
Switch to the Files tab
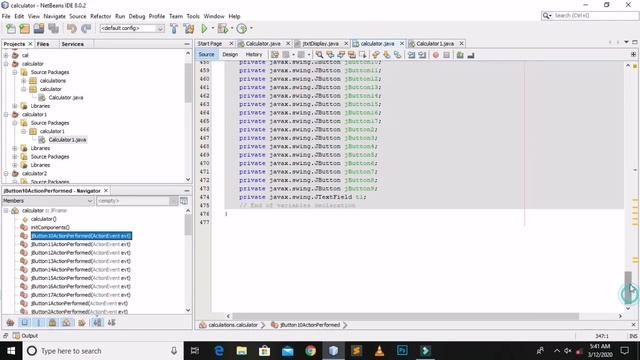(x=43, y=44)
